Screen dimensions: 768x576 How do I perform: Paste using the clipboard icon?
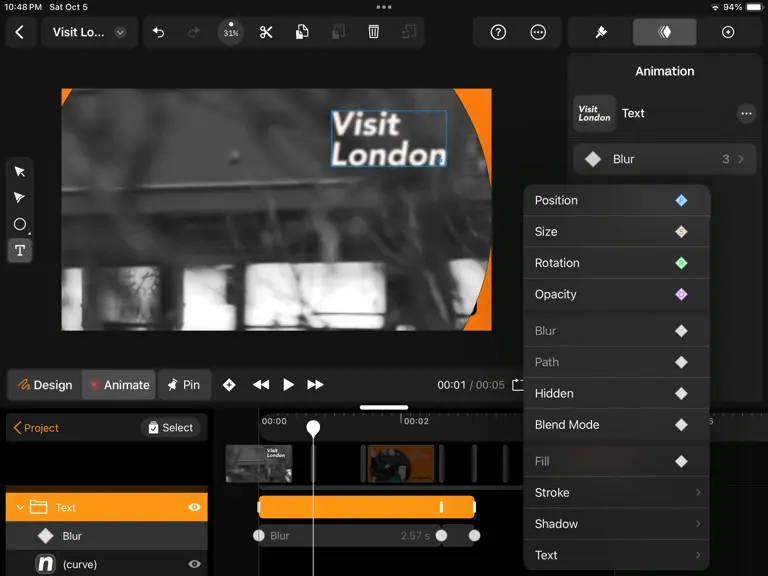coord(338,32)
